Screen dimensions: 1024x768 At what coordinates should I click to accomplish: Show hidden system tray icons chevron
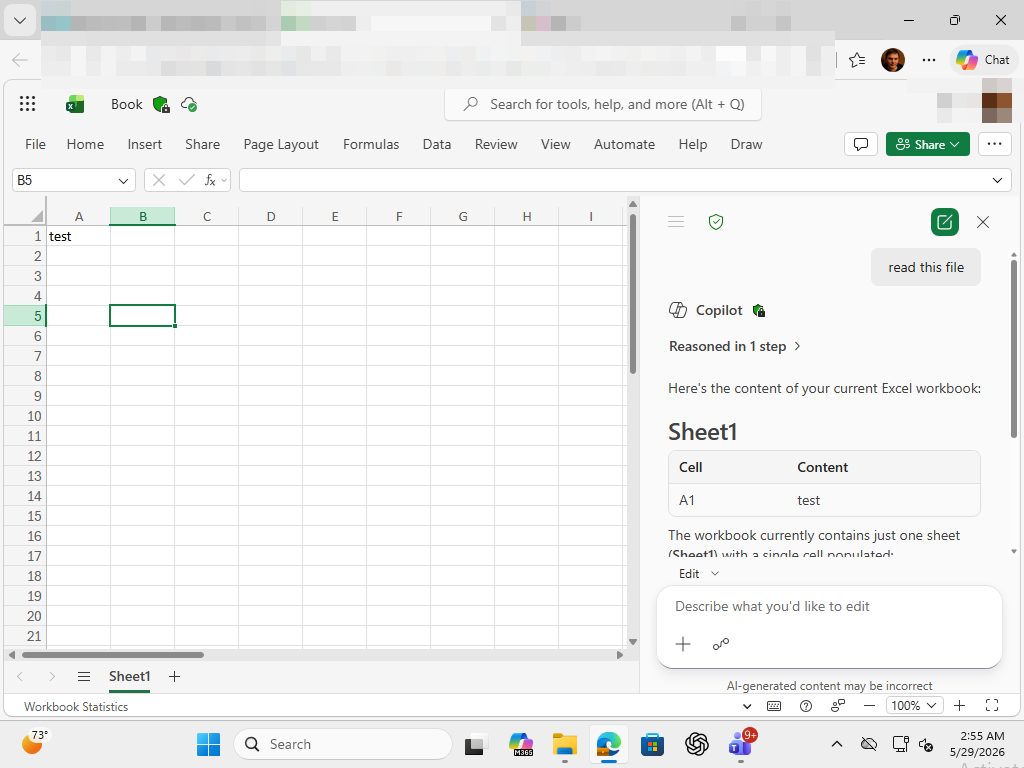coord(837,744)
